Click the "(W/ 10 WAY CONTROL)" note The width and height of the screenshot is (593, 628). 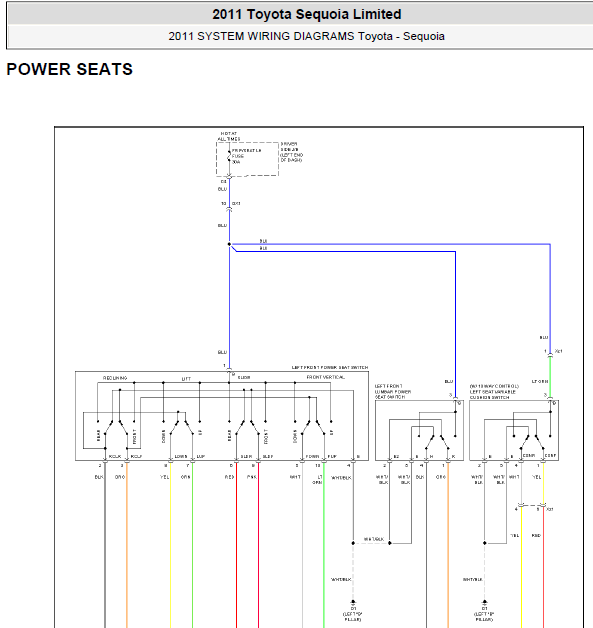coord(494,386)
